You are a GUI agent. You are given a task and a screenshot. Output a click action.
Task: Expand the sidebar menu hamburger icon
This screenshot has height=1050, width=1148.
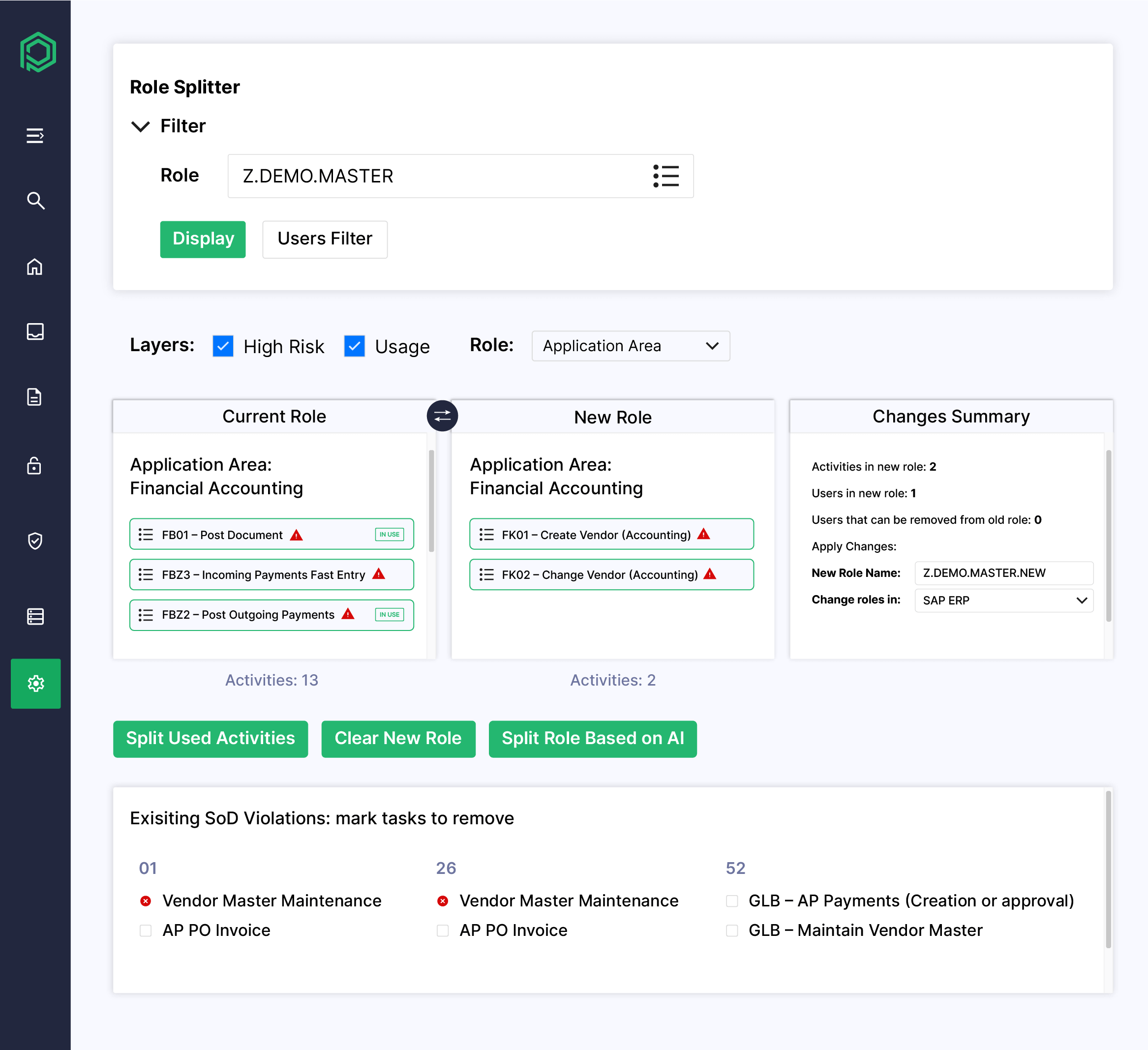(35, 136)
